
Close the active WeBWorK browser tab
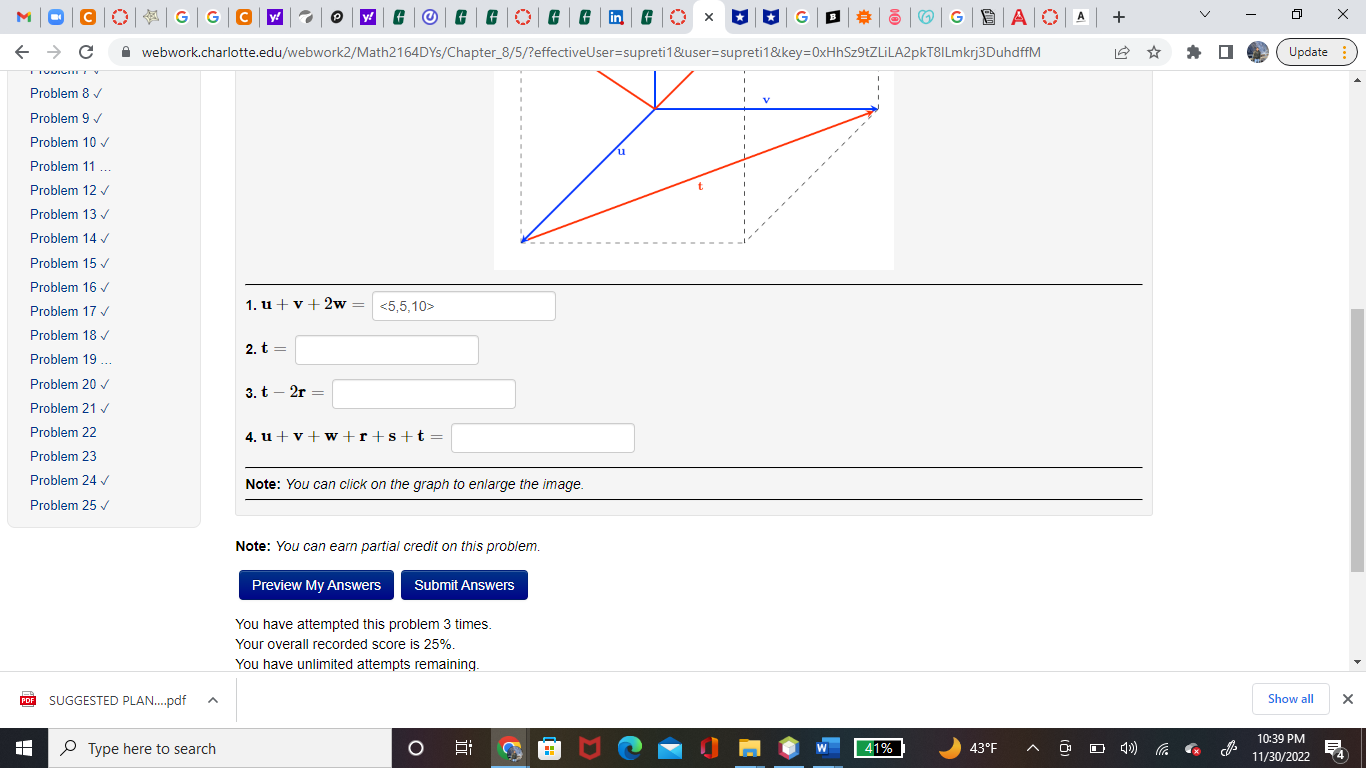(x=708, y=17)
